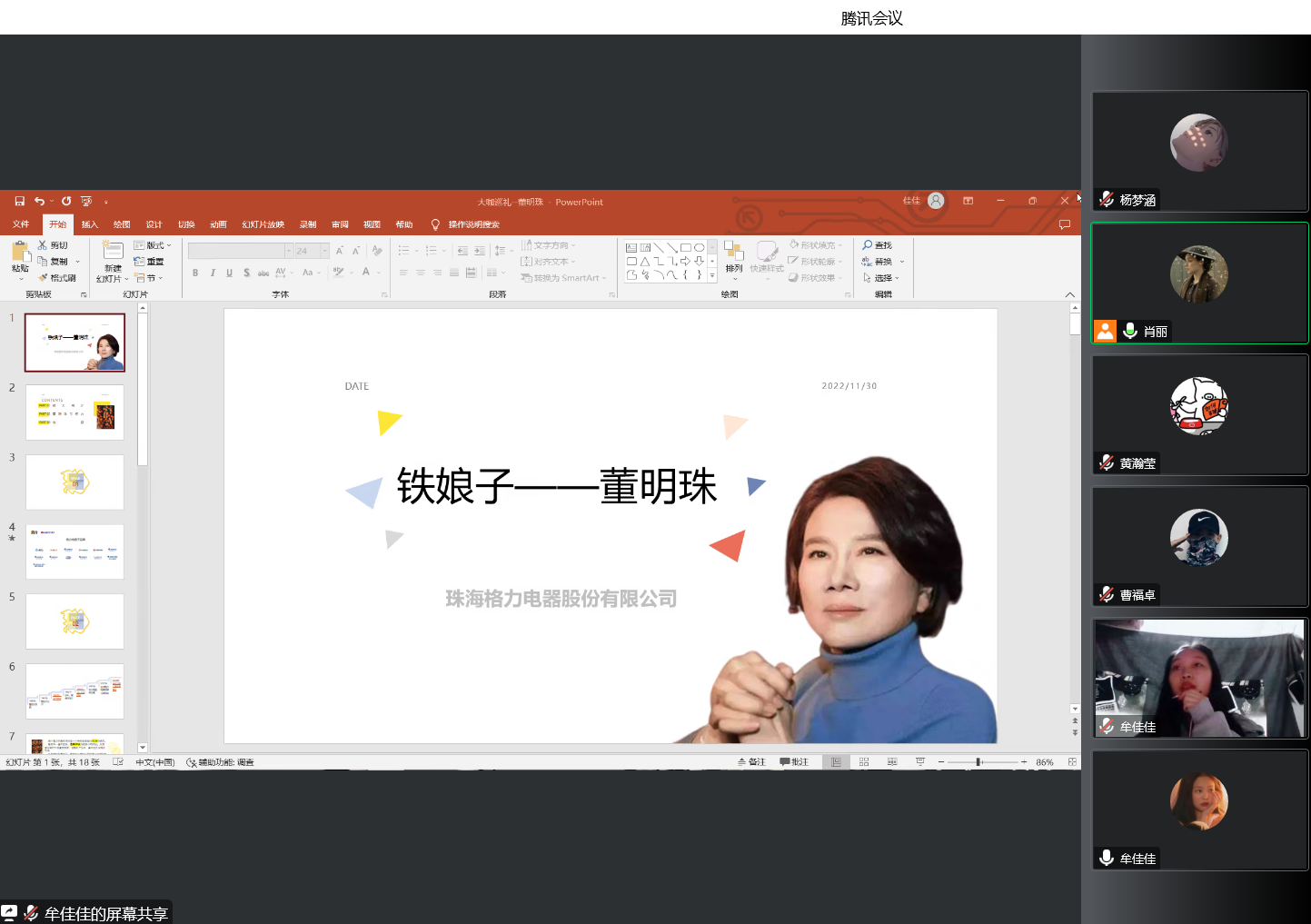Toggle 备注 notes pane in status bar
The image size is (1311, 924).
[751, 762]
